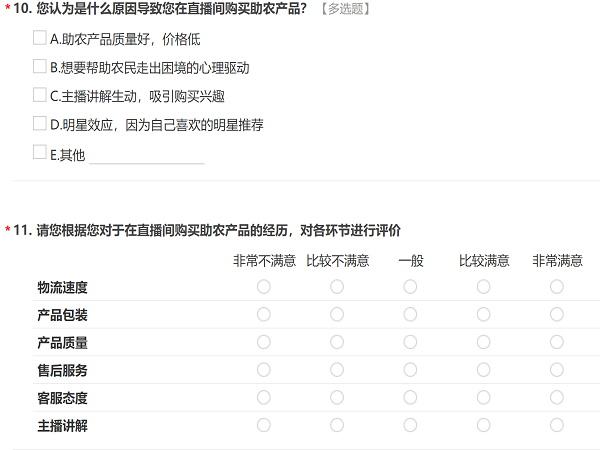Rate 物流速度 as 非常不满意
Image resolution: width=600 pixels, height=450 pixels.
[264, 287]
